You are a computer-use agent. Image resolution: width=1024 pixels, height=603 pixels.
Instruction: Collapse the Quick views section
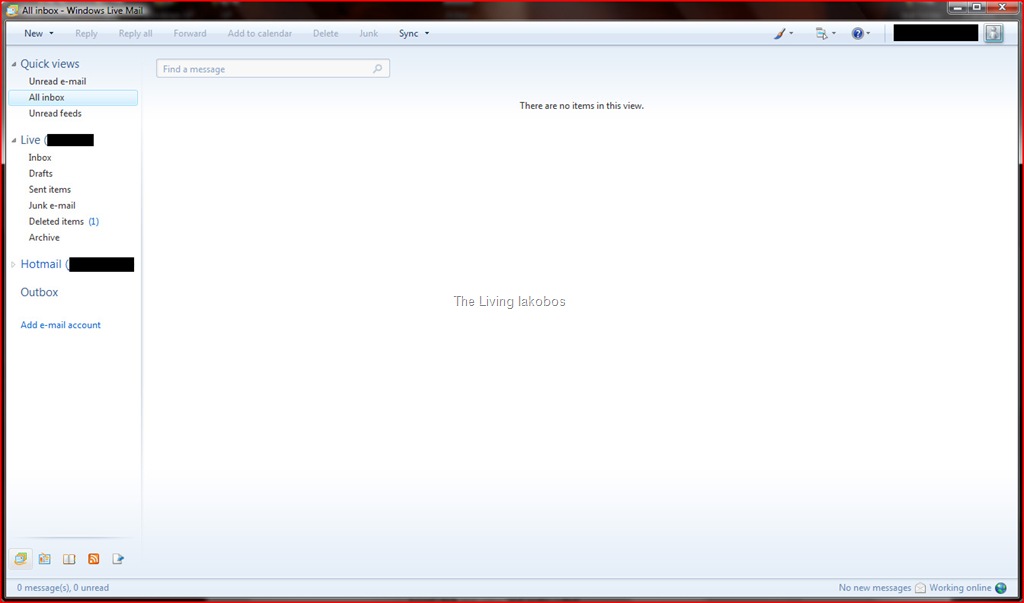click(14, 64)
